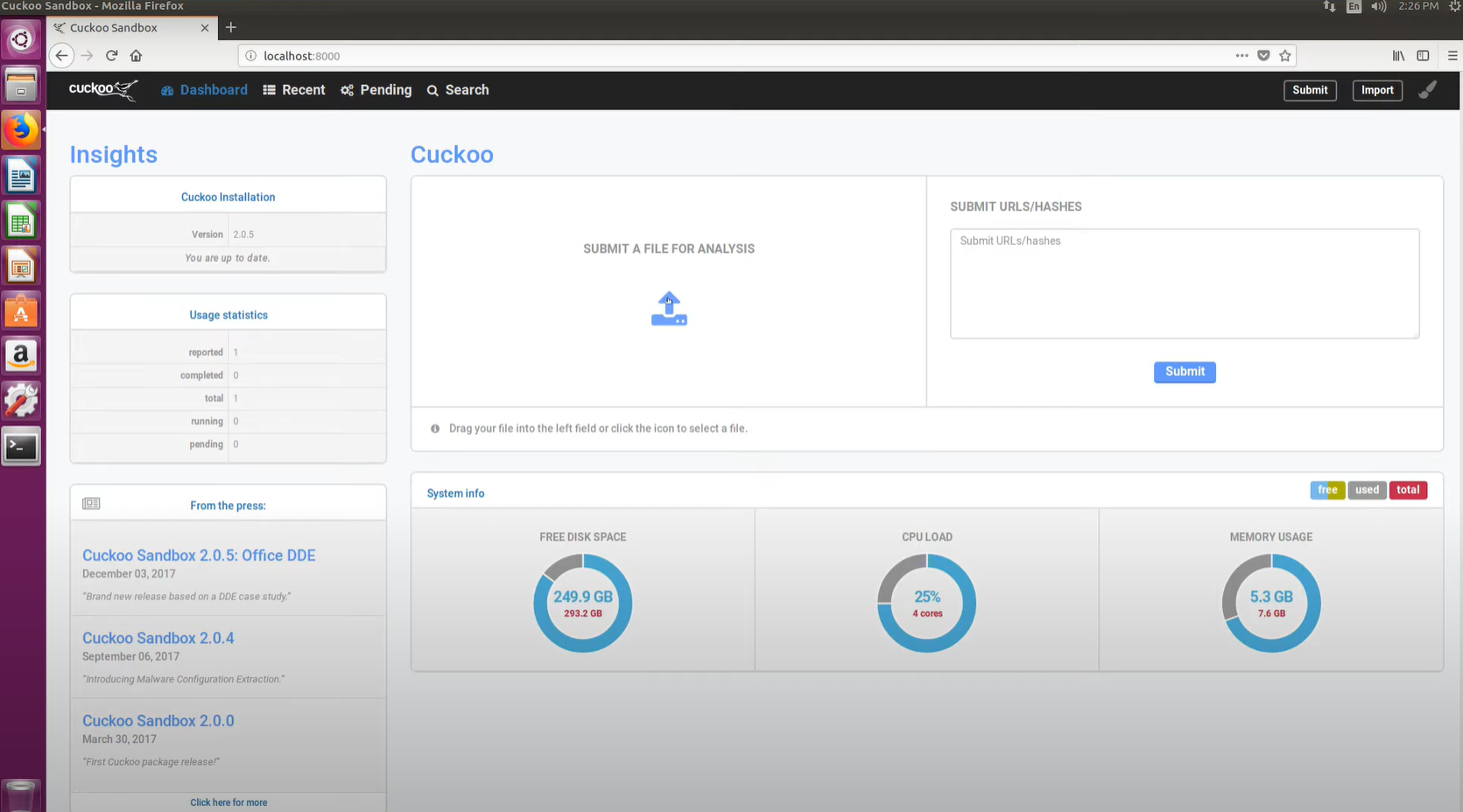This screenshot has height=812, width=1463.
Task: Open the Cuckoo Sandbox 2.0.5: Office DDE article
Action: coord(199,555)
